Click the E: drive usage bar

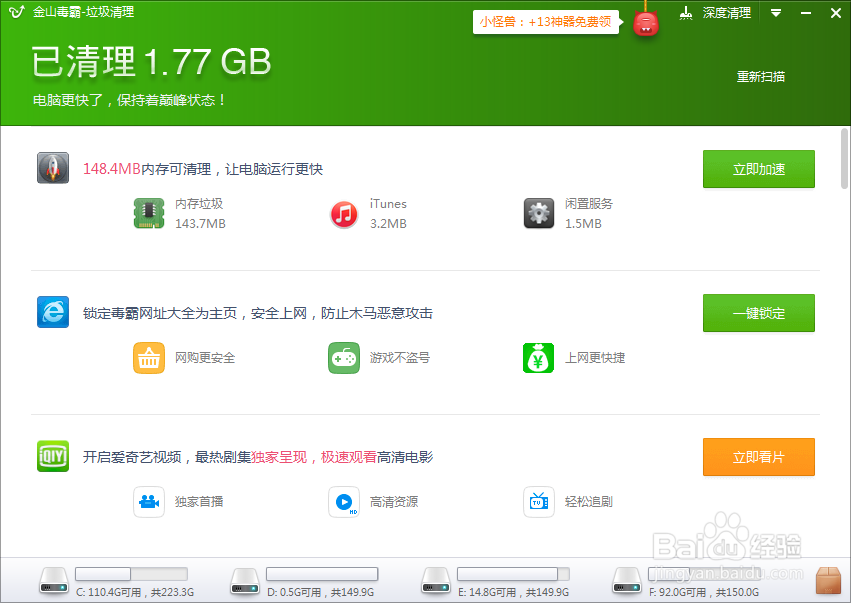tap(513, 574)
